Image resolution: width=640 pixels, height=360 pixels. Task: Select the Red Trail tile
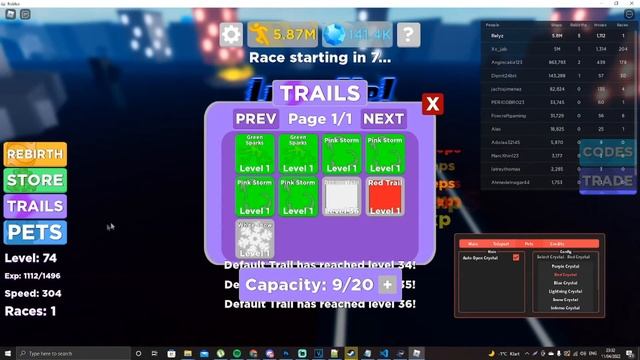(x=385, y=196)
